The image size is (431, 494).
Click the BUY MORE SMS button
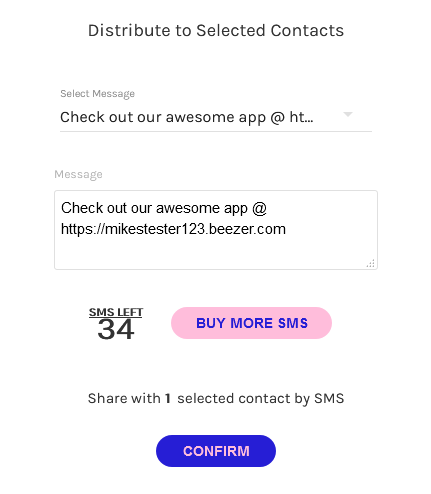[x=251, y=323]
